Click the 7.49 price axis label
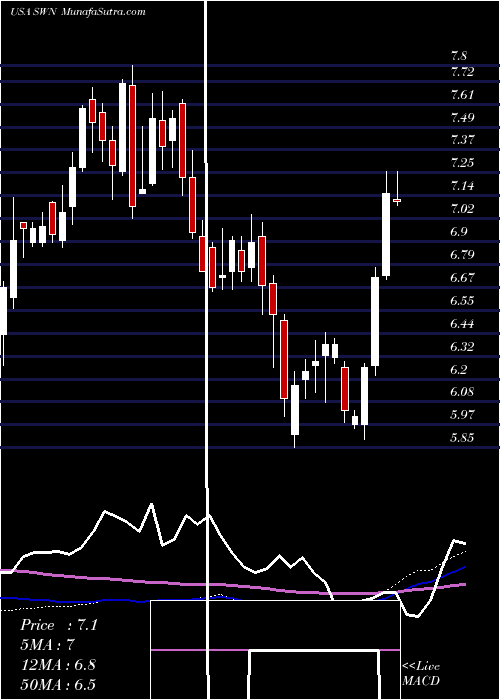Viewport: 500px width, 700px height. [462, 118]
